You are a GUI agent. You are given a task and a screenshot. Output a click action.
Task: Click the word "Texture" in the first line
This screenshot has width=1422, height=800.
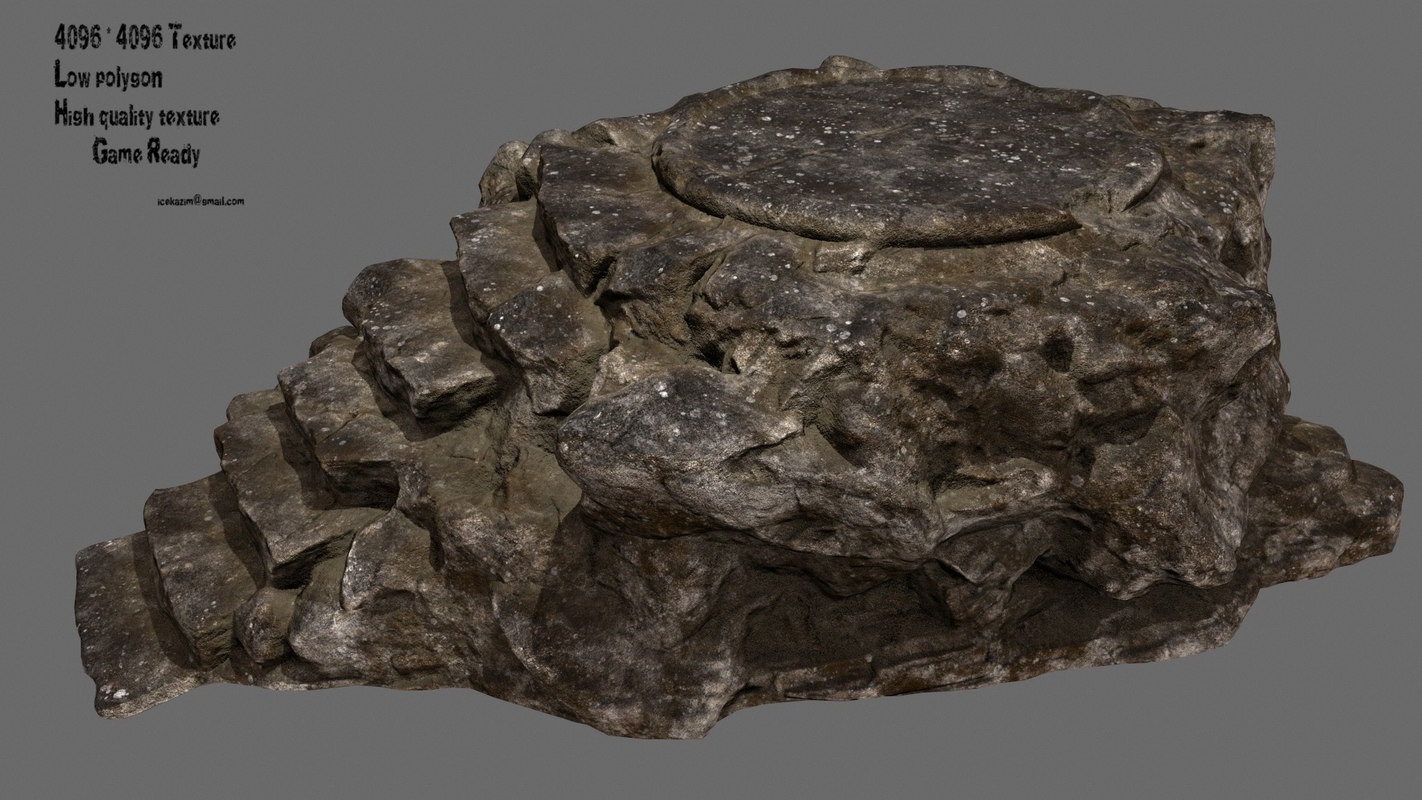pos(203,40)
